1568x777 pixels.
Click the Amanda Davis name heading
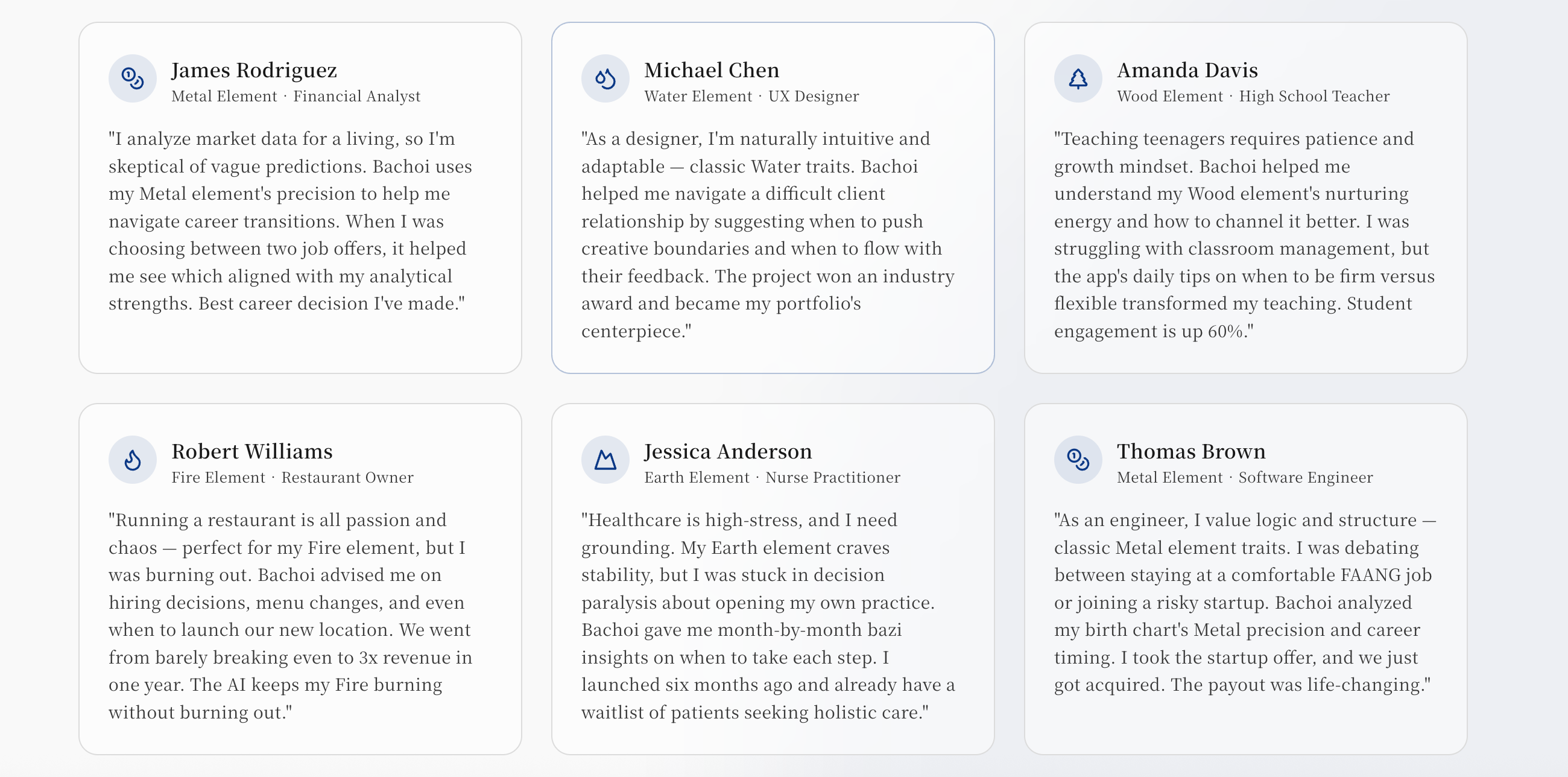pos(1187,70)
